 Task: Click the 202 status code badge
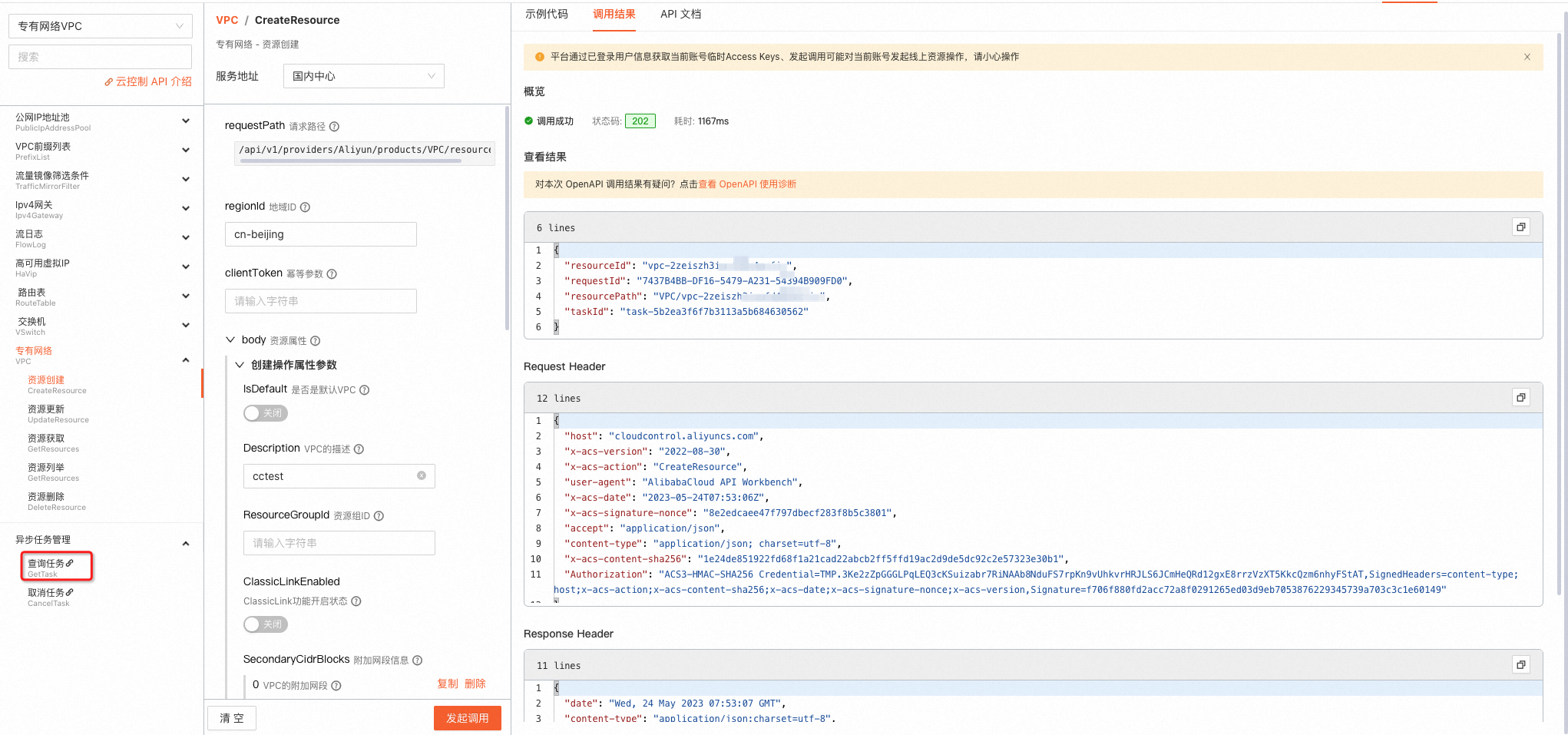640,121
